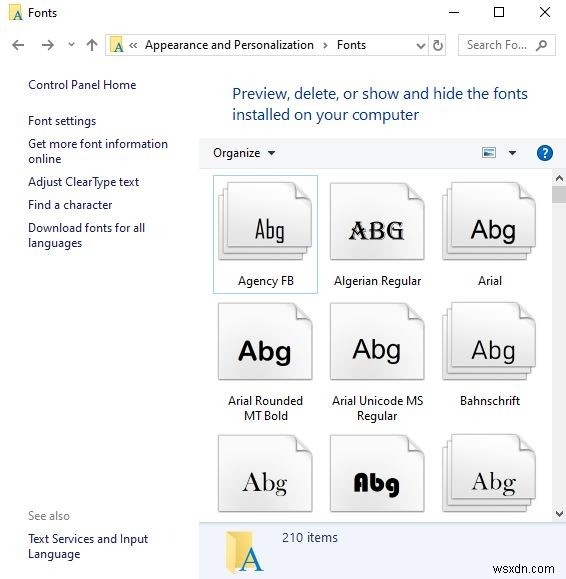
Task: Open Get more font information online
Action: (x=98, y=151)
